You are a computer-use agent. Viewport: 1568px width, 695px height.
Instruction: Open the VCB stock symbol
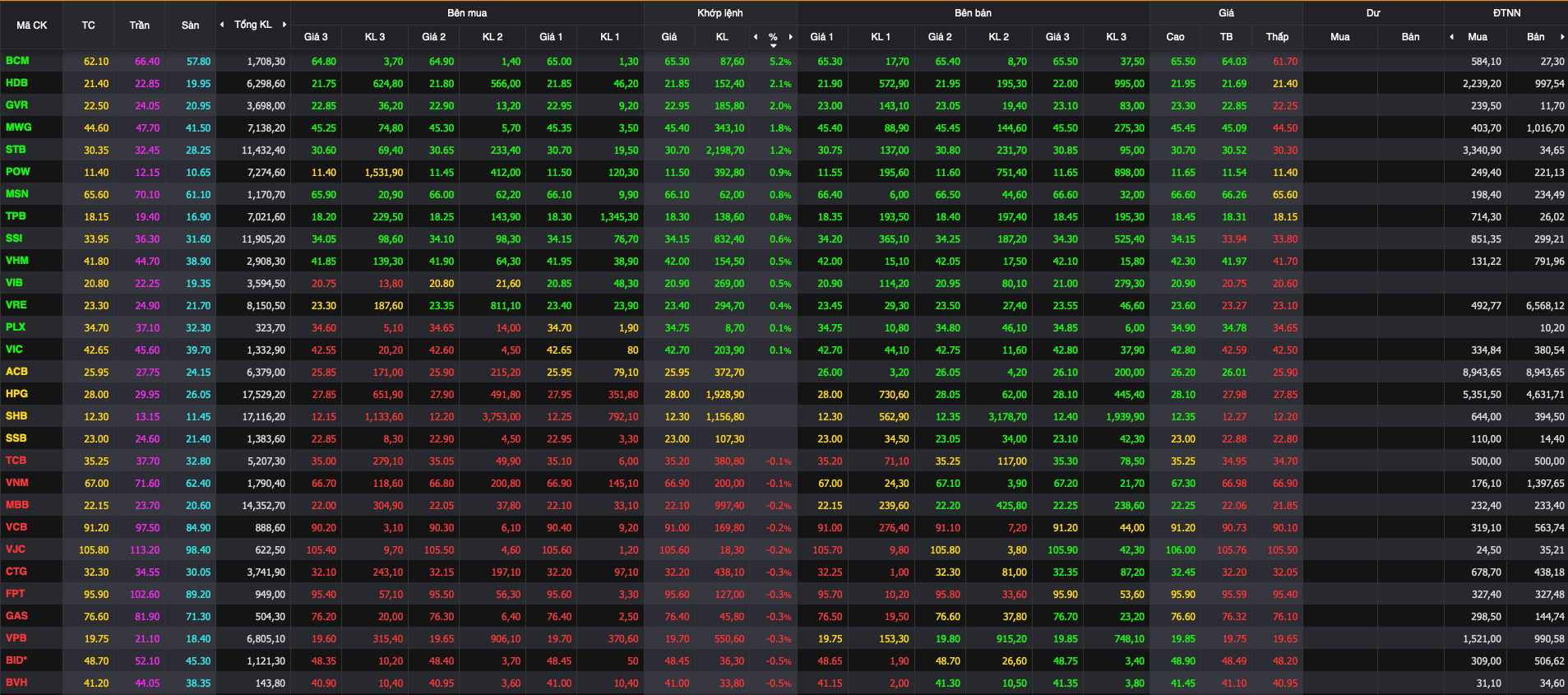[16, 527]
